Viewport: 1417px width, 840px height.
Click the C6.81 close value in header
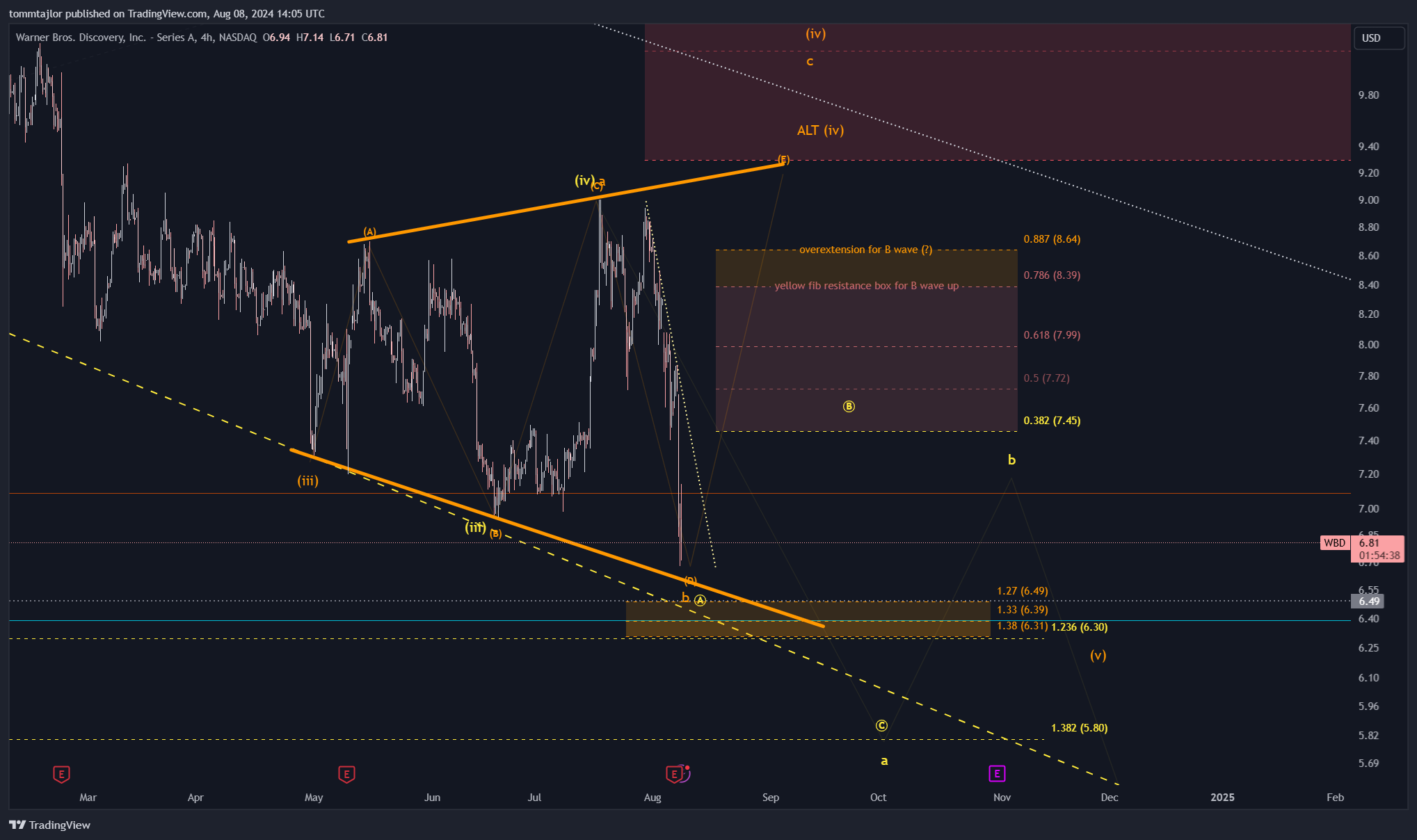click(x=374, y=38)
